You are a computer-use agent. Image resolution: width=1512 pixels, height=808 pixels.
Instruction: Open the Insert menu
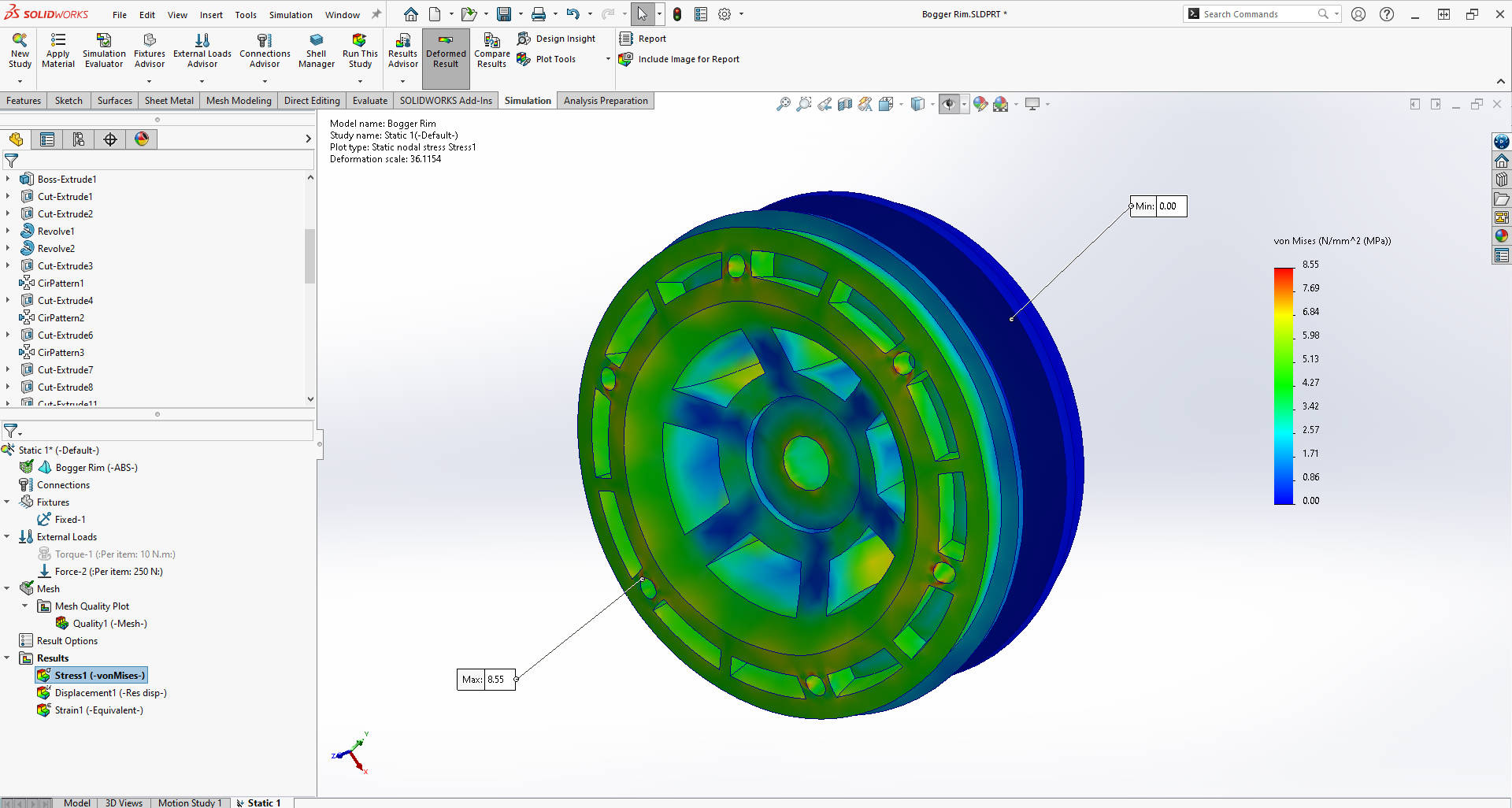(210, 14)
